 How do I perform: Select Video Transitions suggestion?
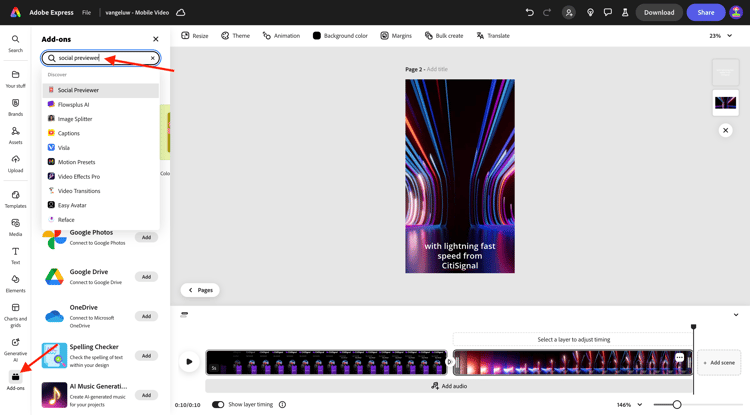coord(100,190)
